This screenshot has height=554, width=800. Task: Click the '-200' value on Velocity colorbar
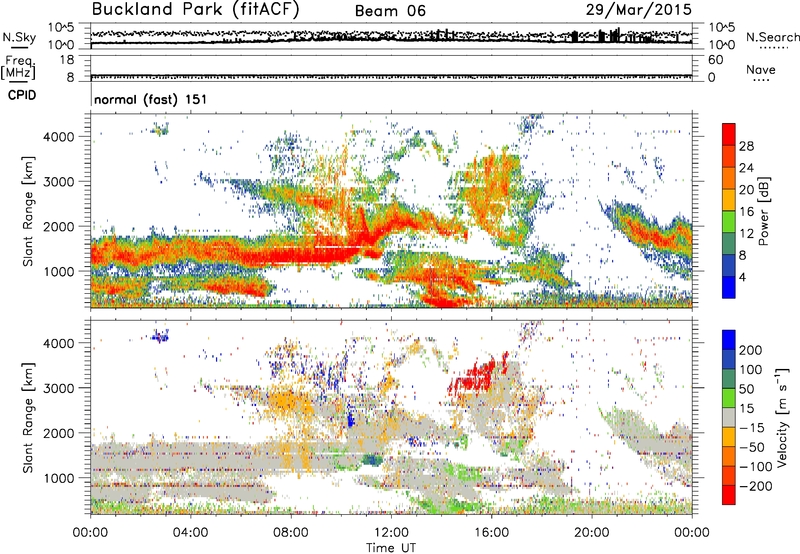coord(756,486)
